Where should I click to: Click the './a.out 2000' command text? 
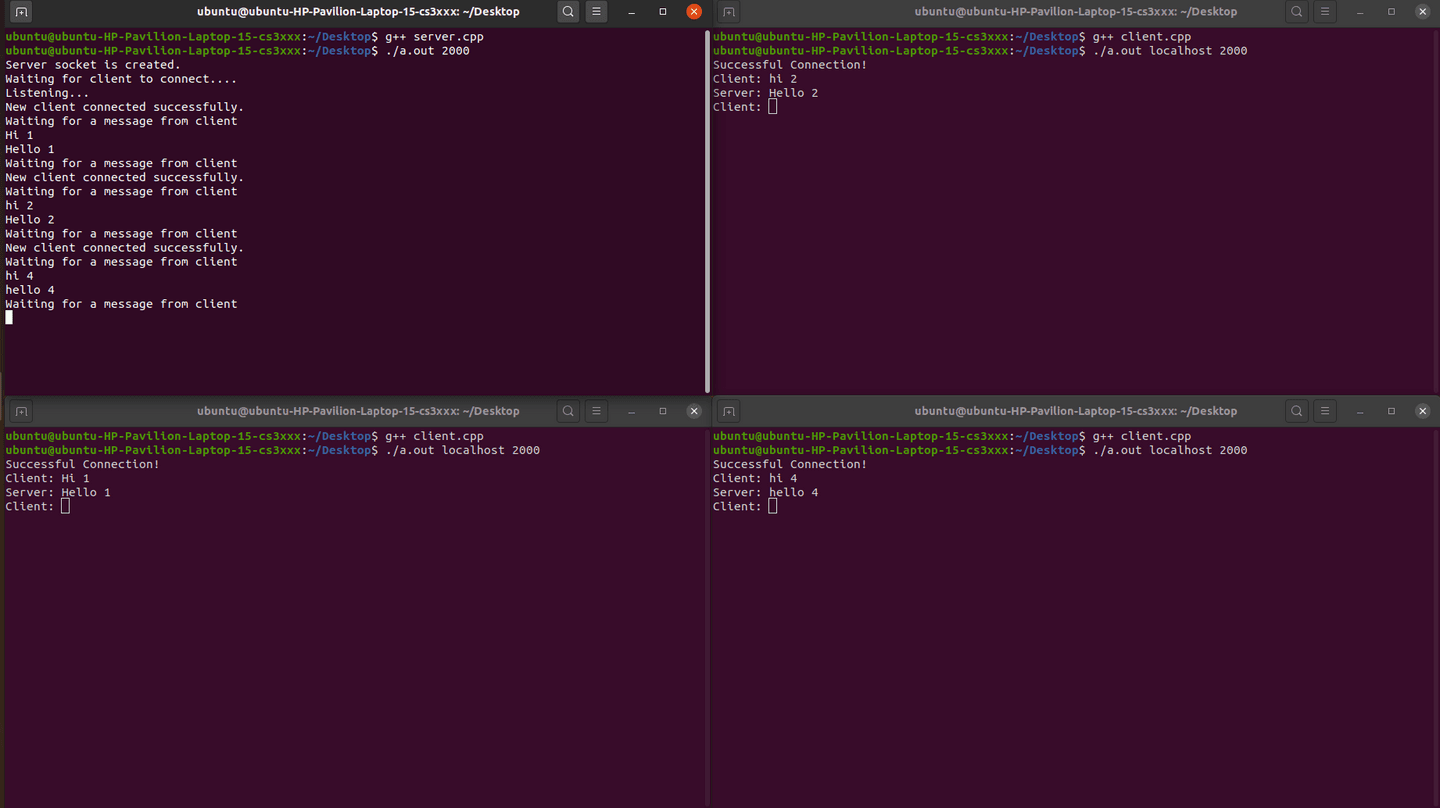[x=427, y=51]
